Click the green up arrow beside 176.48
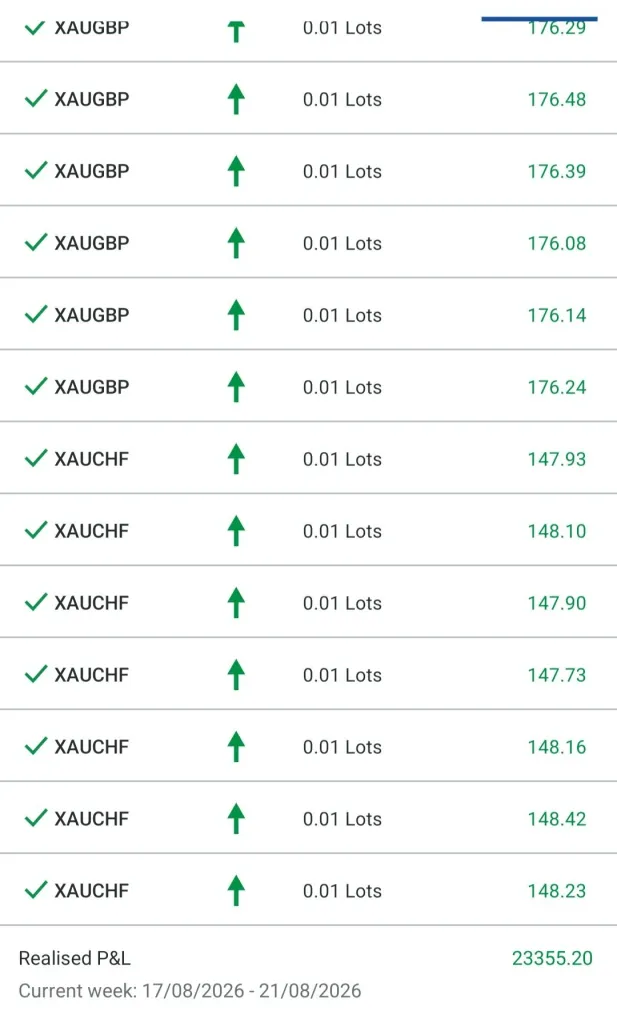This screenshot has width=617, height=1023. (236, 99)
